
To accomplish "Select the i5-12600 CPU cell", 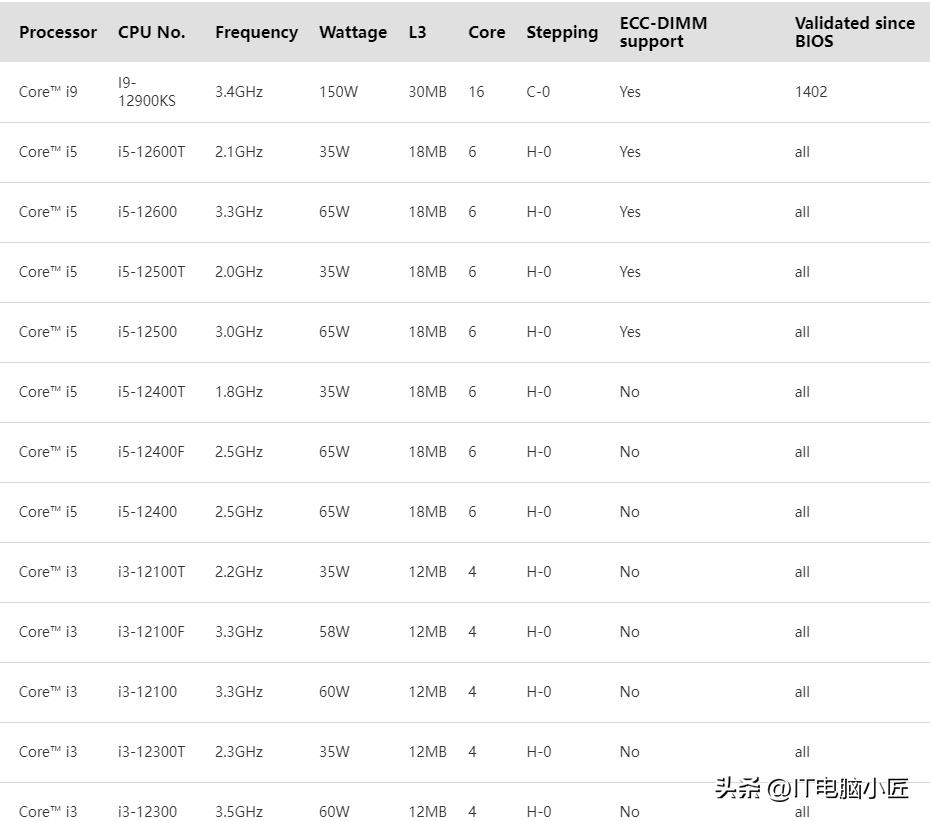I will click(x=147, y=212).
